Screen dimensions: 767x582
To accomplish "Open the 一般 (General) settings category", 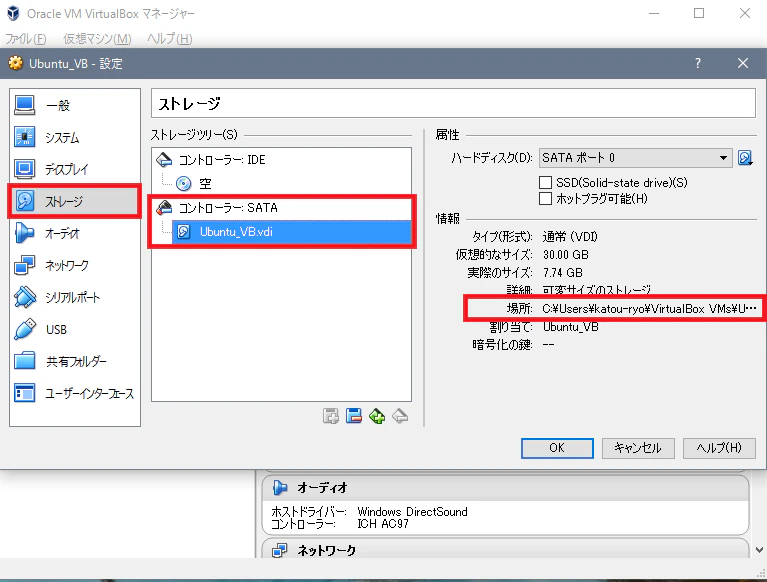I will (75, 105).
